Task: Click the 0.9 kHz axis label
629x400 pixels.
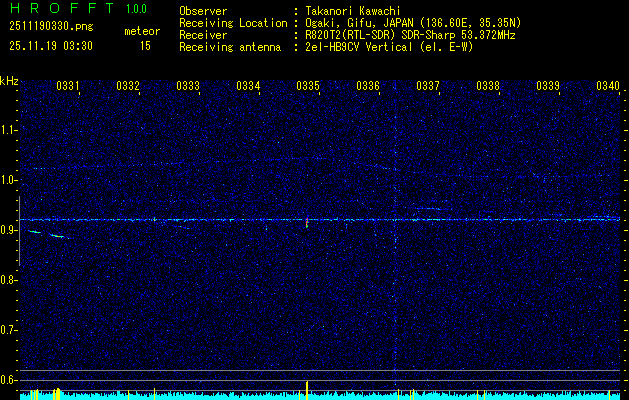Action: [x=9, y=230]
